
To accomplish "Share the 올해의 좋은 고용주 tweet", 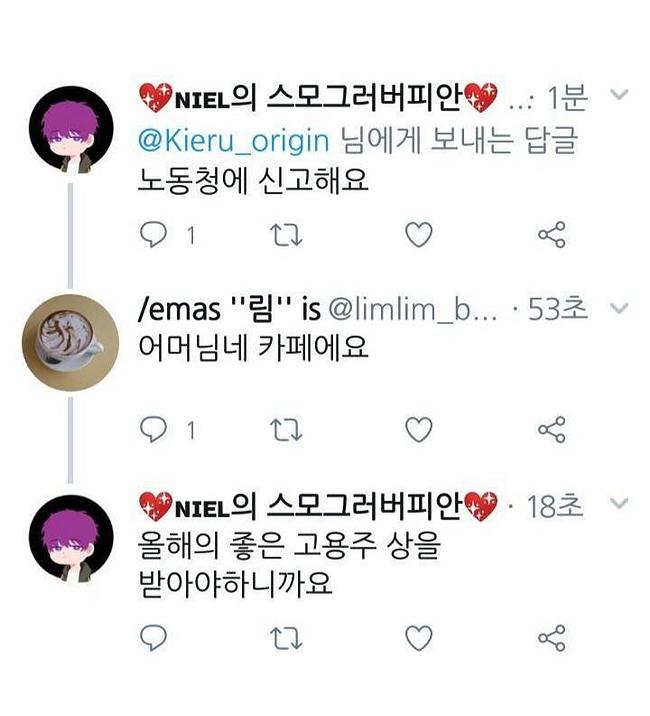I will pos(552,637).
